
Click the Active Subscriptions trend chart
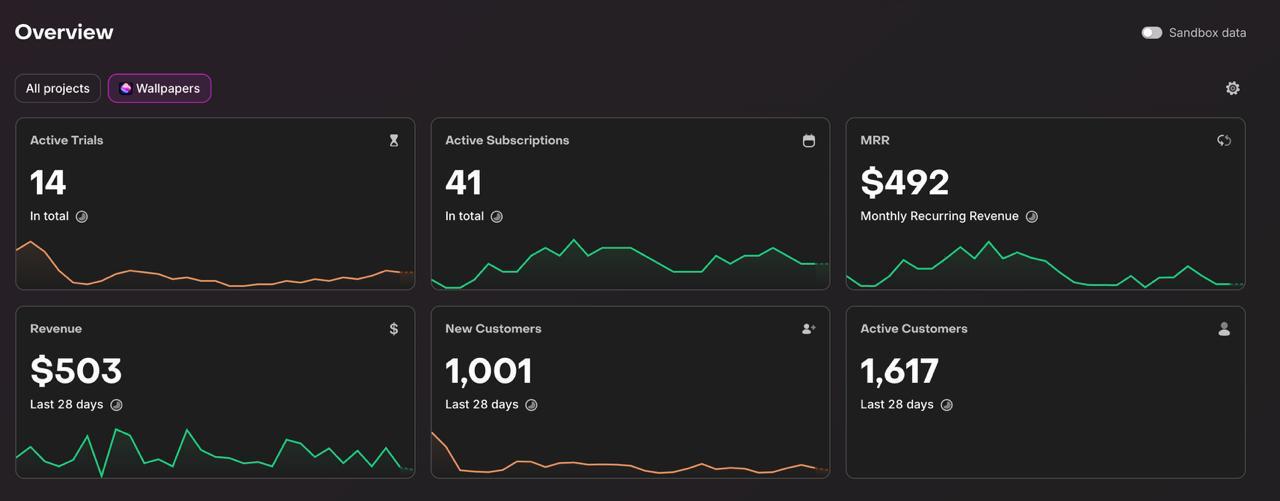630,262
